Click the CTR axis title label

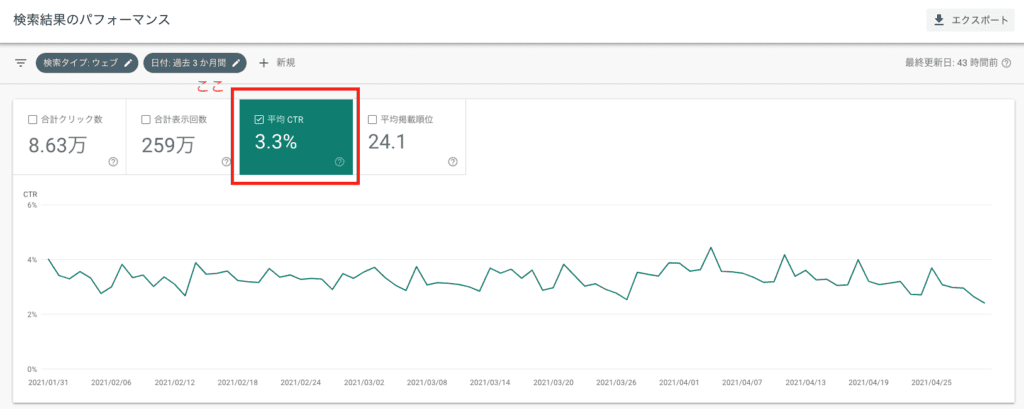tap(30, 195)
